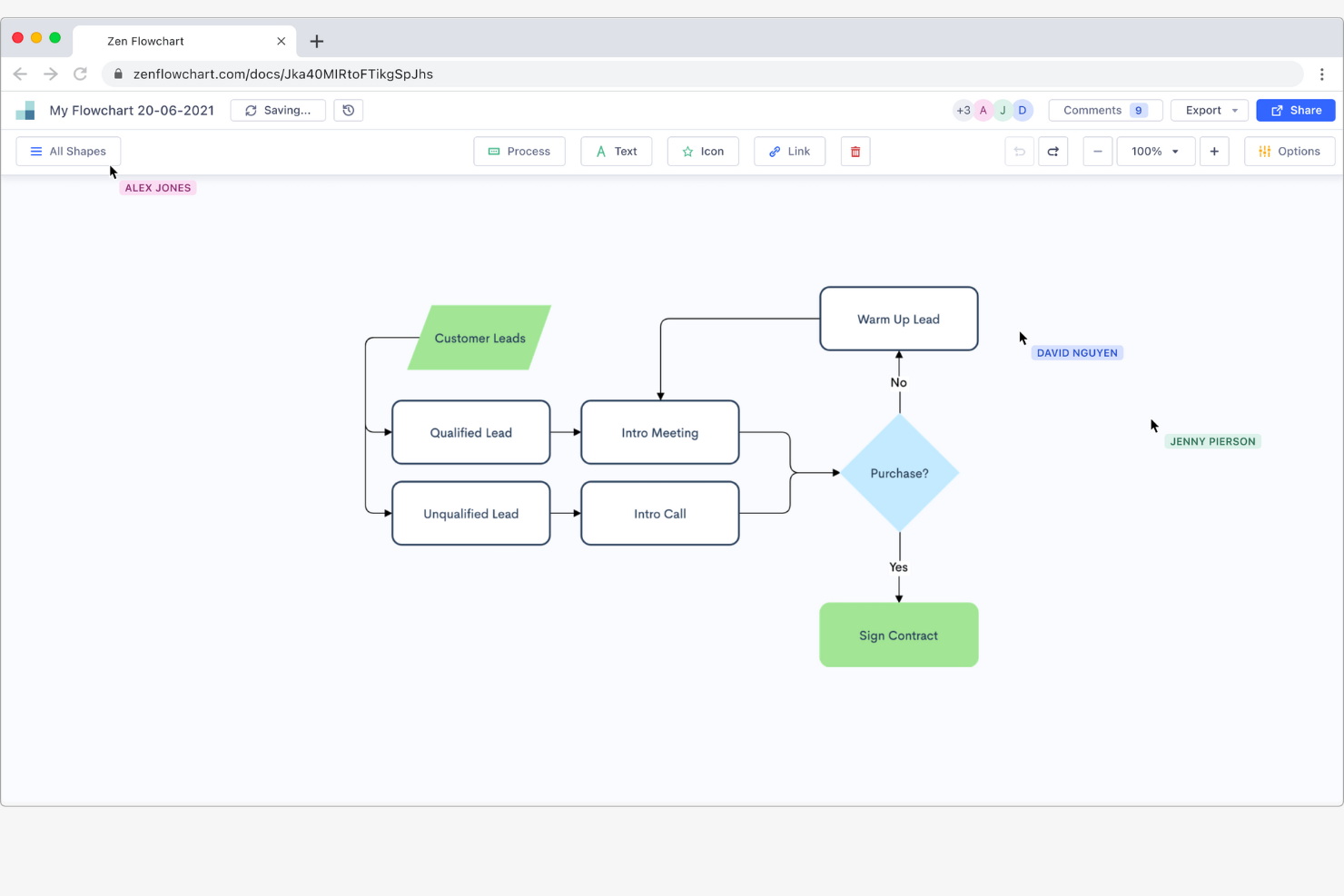Open the 100% zoom level dropdown
This screenshot has height=896, width=1344.
[x=1154, y=151]
